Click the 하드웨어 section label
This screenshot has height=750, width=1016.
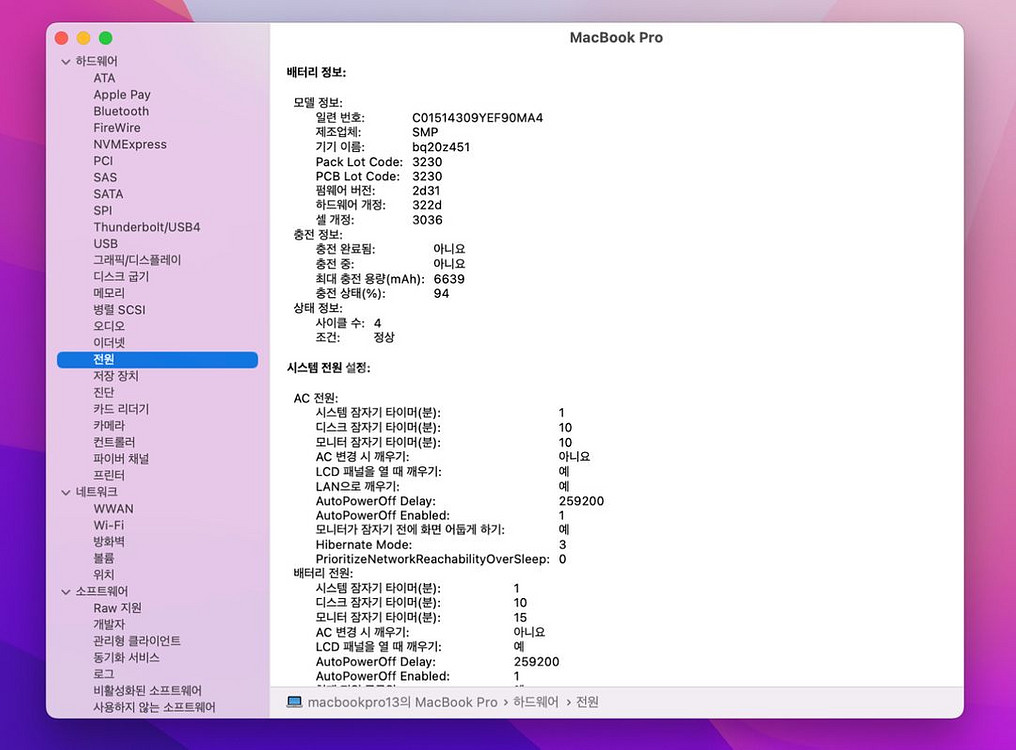(x=97, y=61)
